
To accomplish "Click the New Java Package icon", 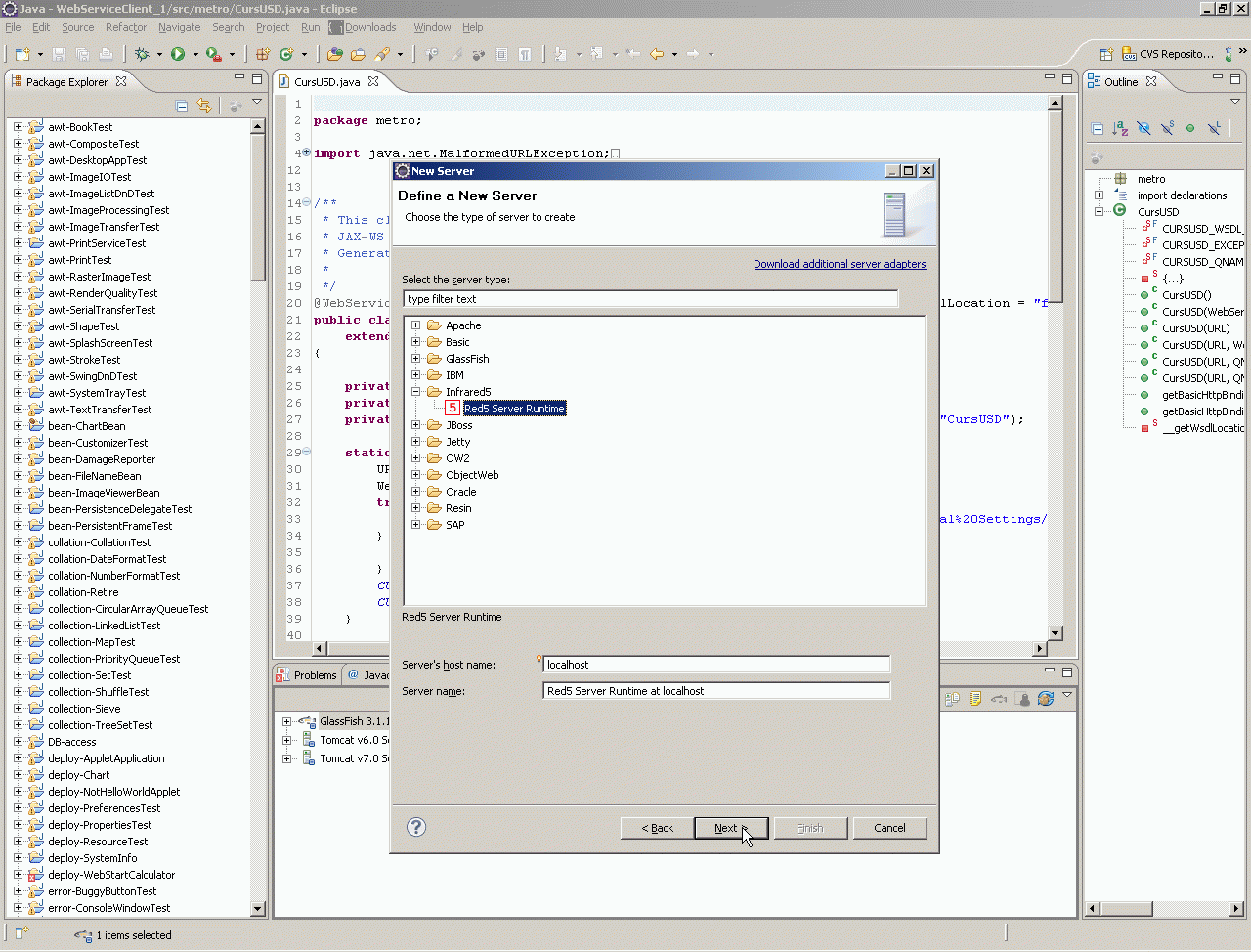I will tap(263, 54).
